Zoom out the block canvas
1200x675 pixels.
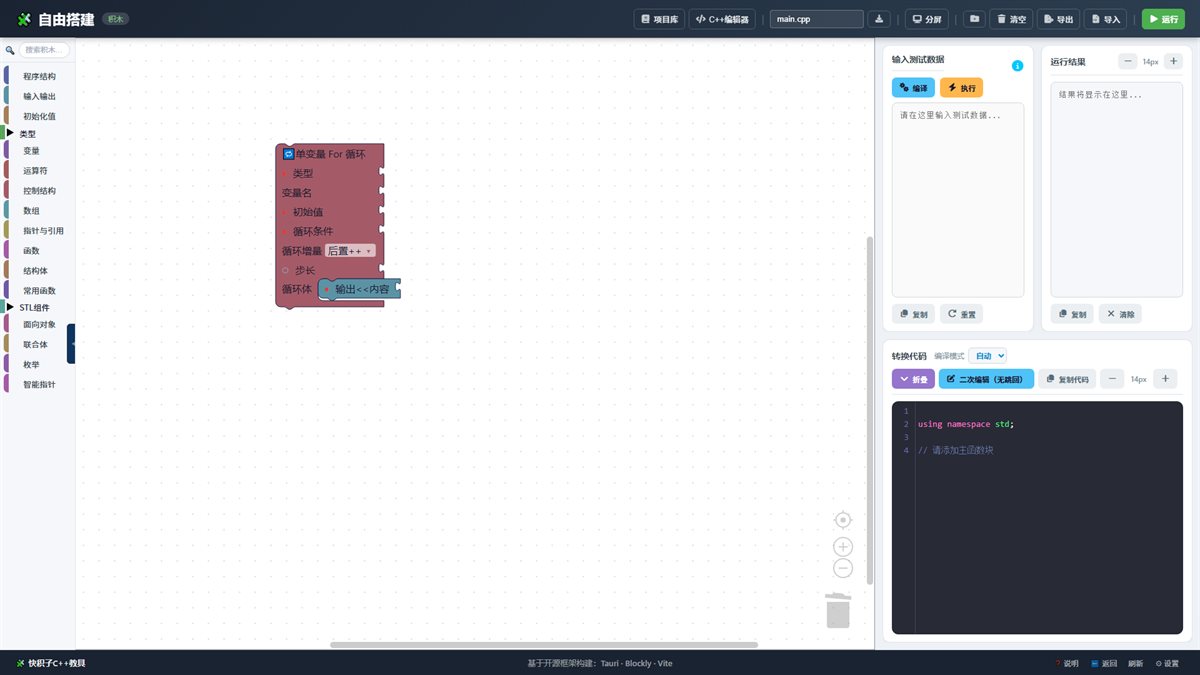click(843, 568)
